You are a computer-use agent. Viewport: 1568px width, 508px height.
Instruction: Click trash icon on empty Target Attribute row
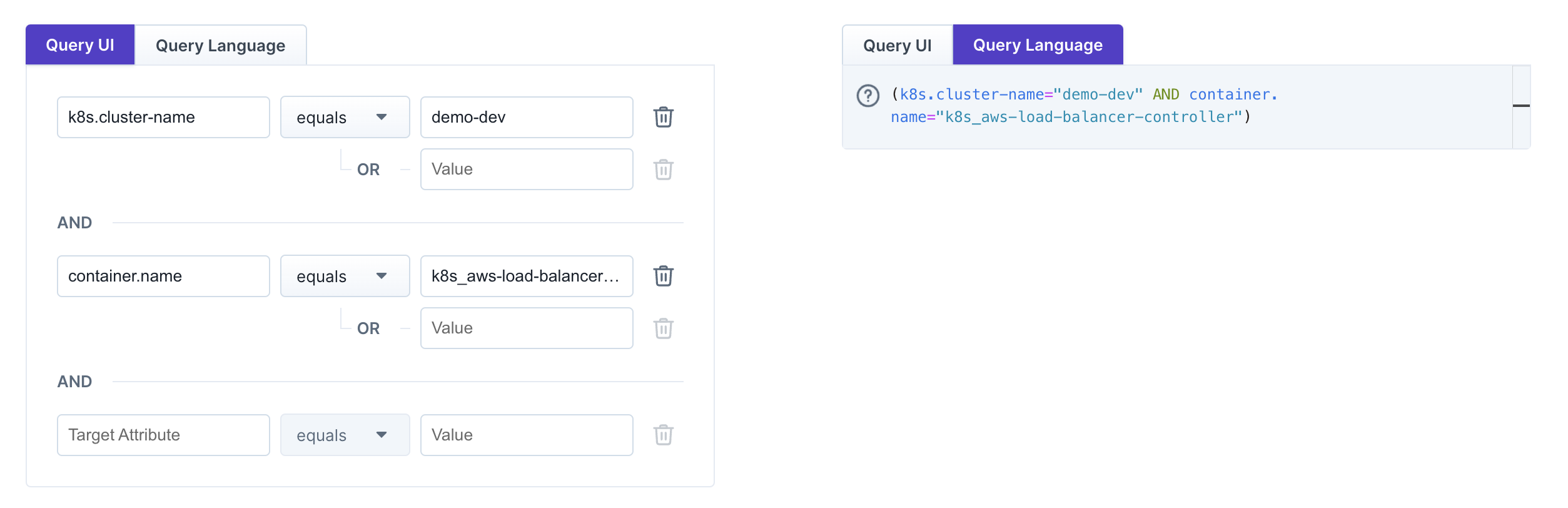click(663, 435)
